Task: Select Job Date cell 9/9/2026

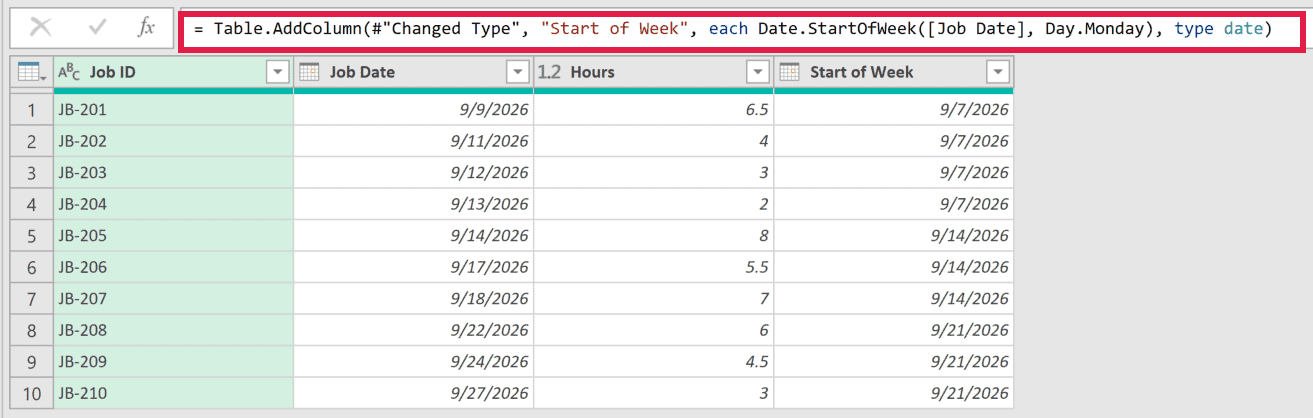Action: 414,110
